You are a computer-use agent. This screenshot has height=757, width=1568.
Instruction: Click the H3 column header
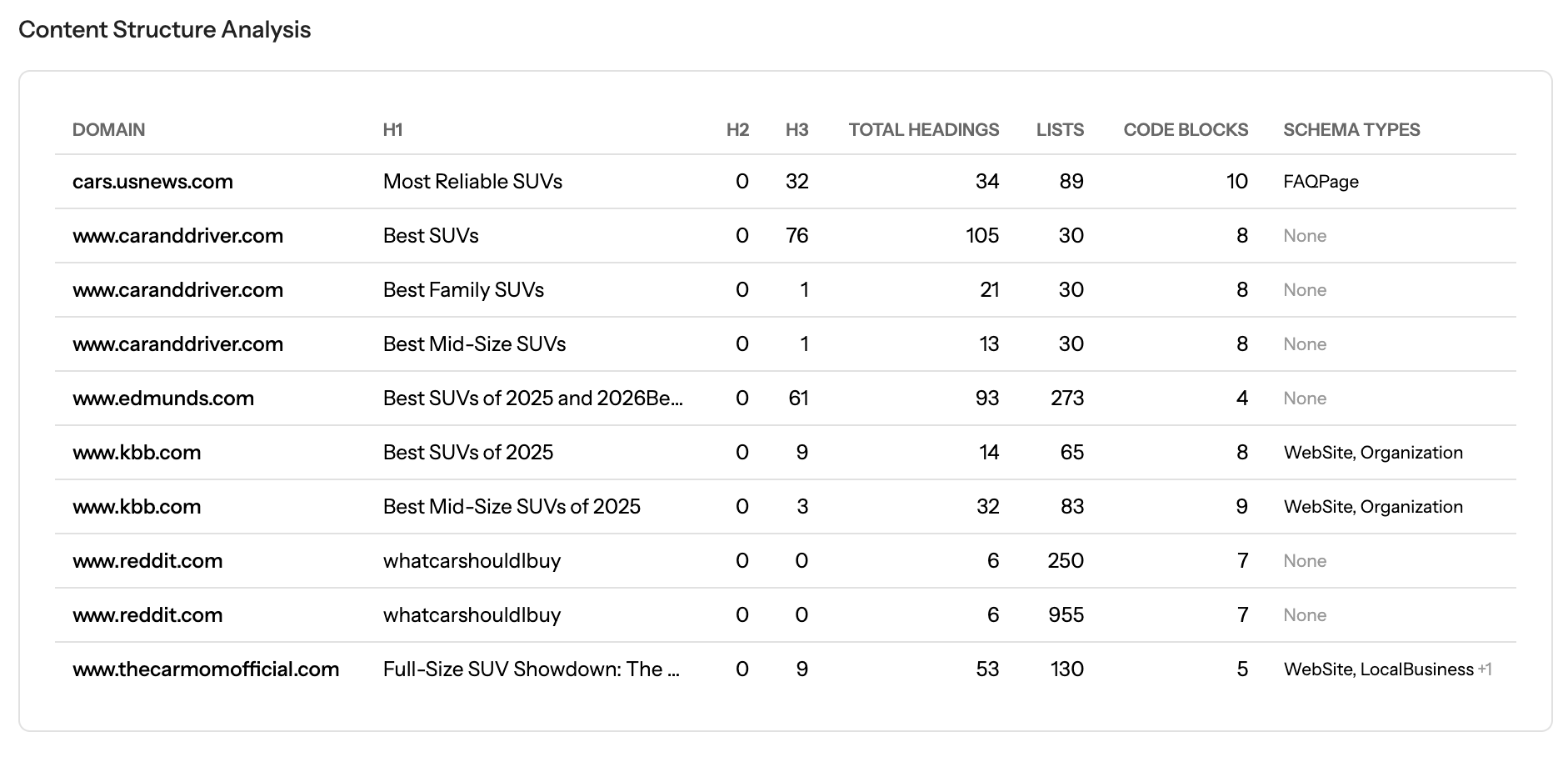click(796, 130)
